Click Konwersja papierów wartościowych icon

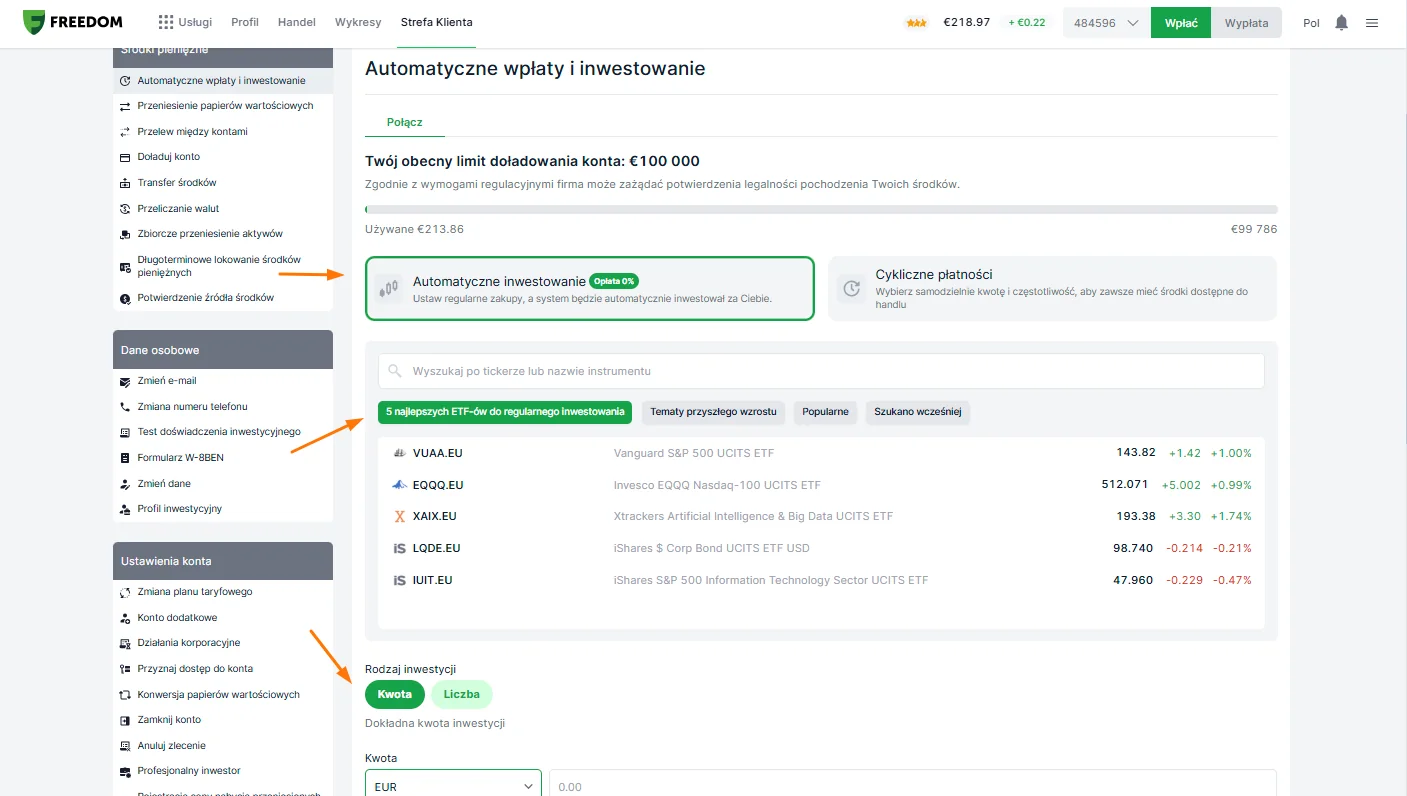click(125, 695)
